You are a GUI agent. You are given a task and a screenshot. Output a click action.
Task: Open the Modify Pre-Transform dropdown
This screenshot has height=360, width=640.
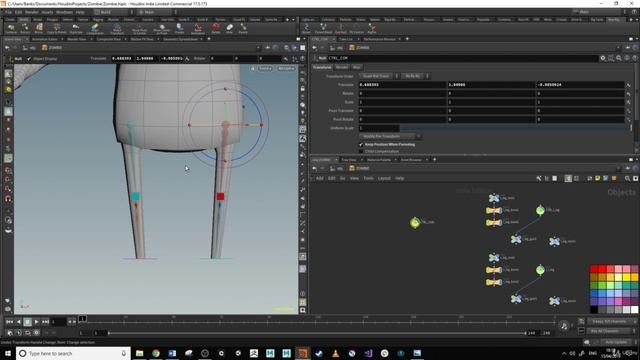[x=390, y=136]
